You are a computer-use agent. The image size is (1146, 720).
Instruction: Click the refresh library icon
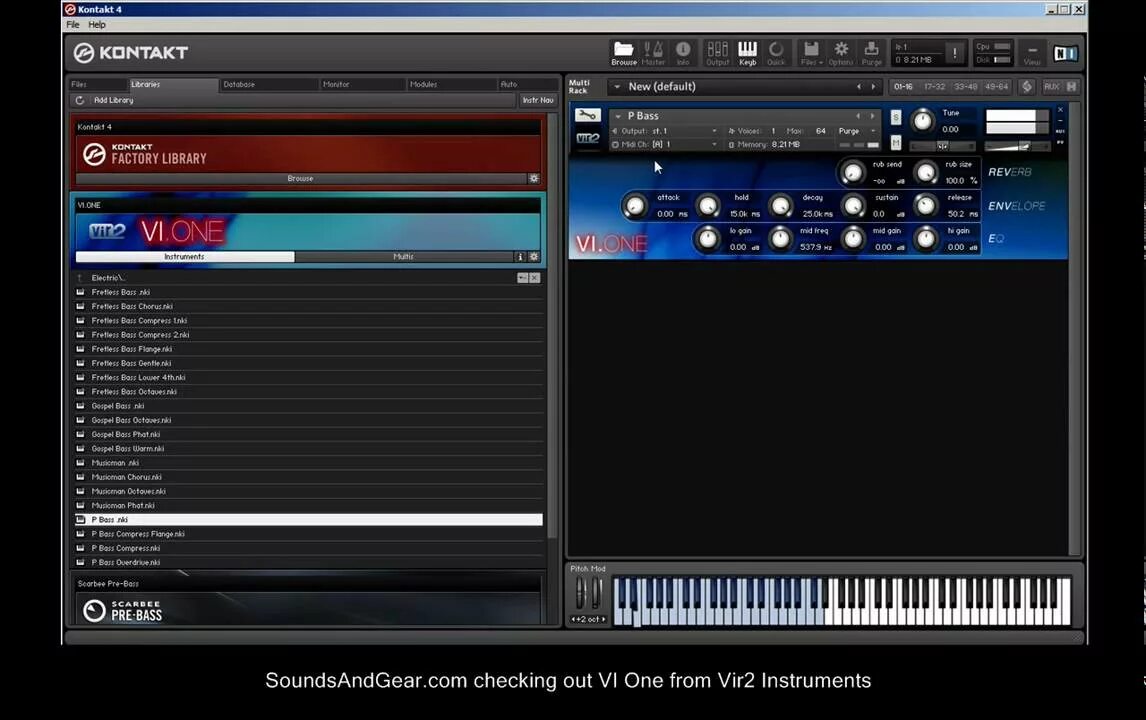click(x=80, y=100)
